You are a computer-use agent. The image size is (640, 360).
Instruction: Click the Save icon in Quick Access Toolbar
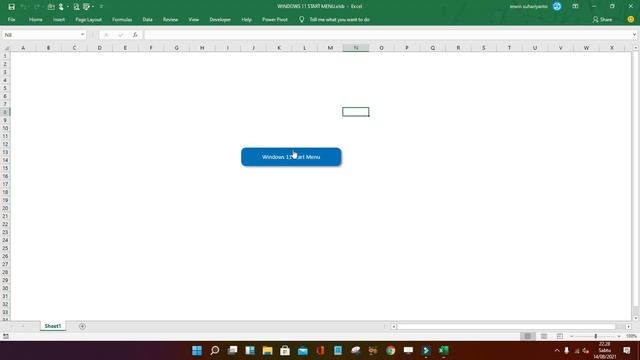(11, 7)
